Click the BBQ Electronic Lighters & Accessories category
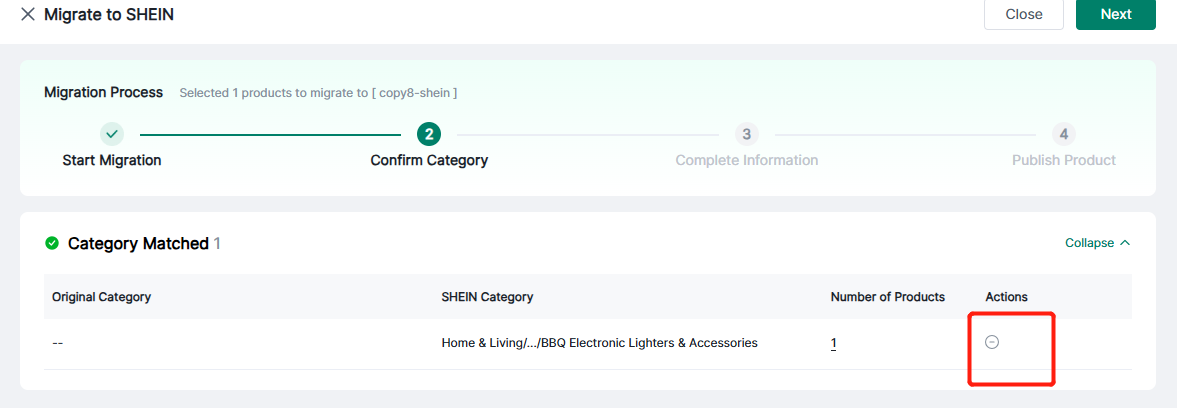The height and width of the screenshot is (408, 1177). 599,343
